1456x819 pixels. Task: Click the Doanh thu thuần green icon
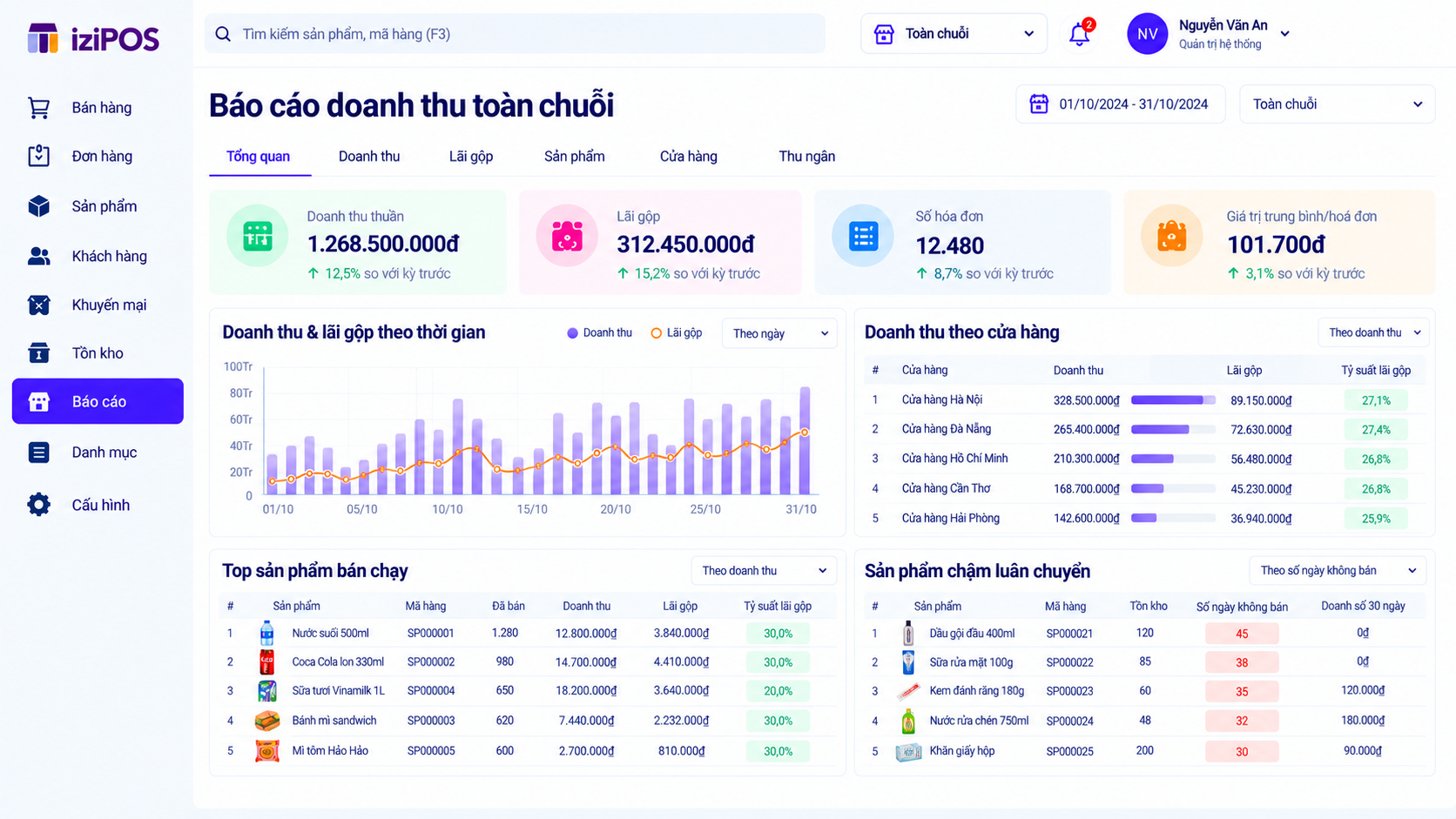coord(257,236)
